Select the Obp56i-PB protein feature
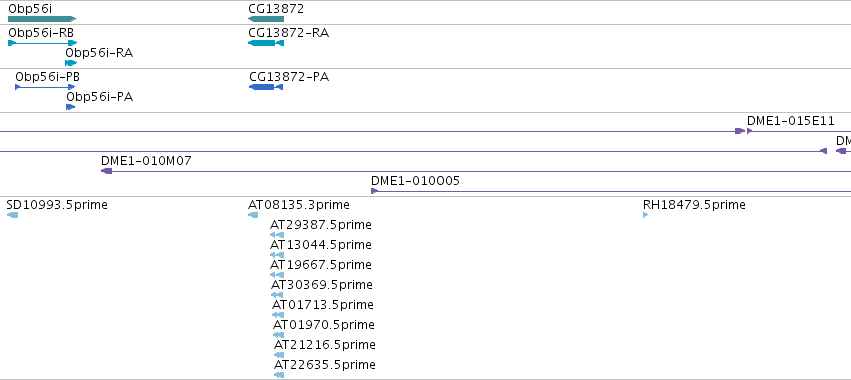 [45, 87]
